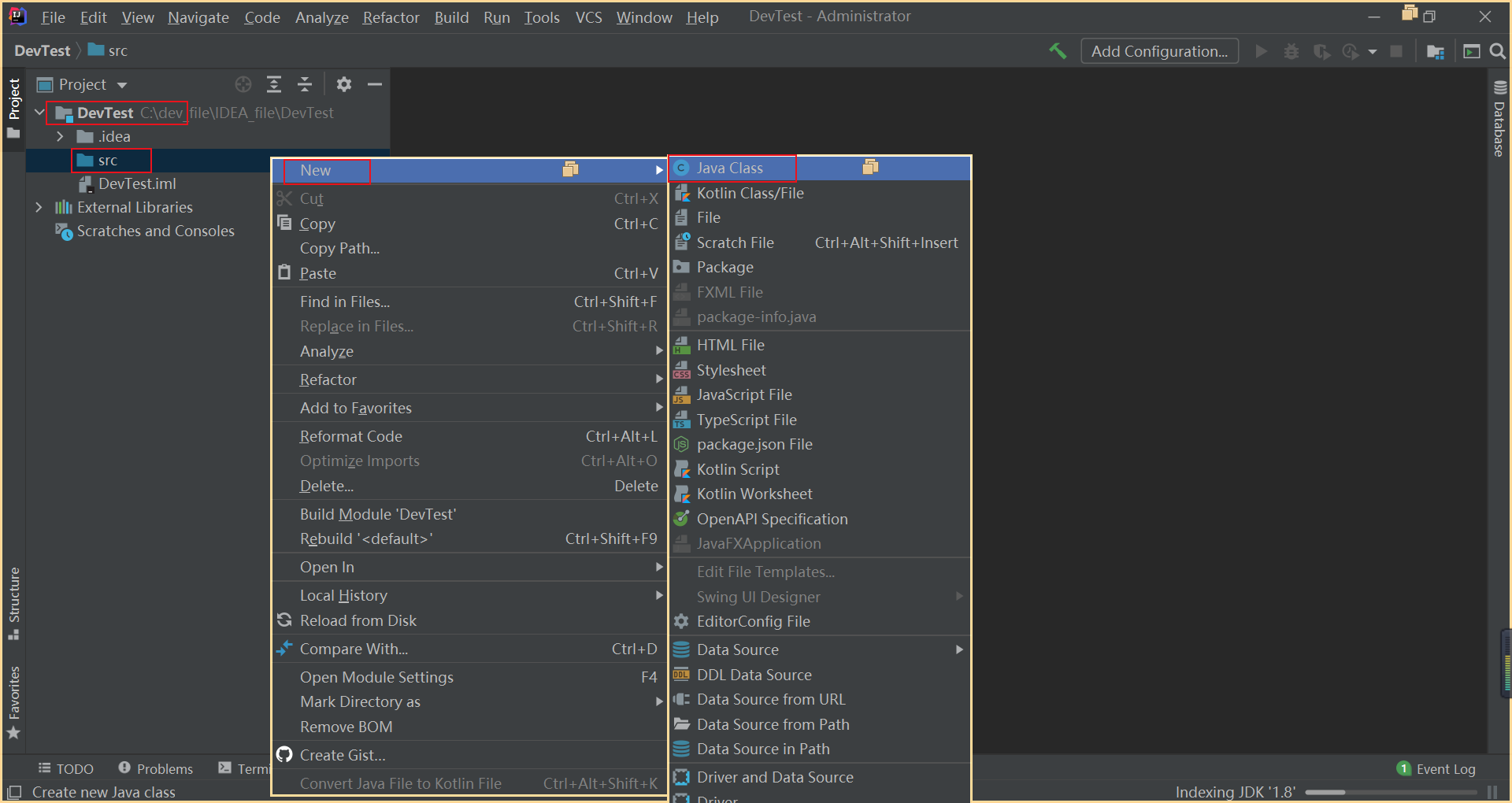Choose Driver and Data Source entry
The width and height of the screenshot is (1512, 803).
[x=820, y=777]
